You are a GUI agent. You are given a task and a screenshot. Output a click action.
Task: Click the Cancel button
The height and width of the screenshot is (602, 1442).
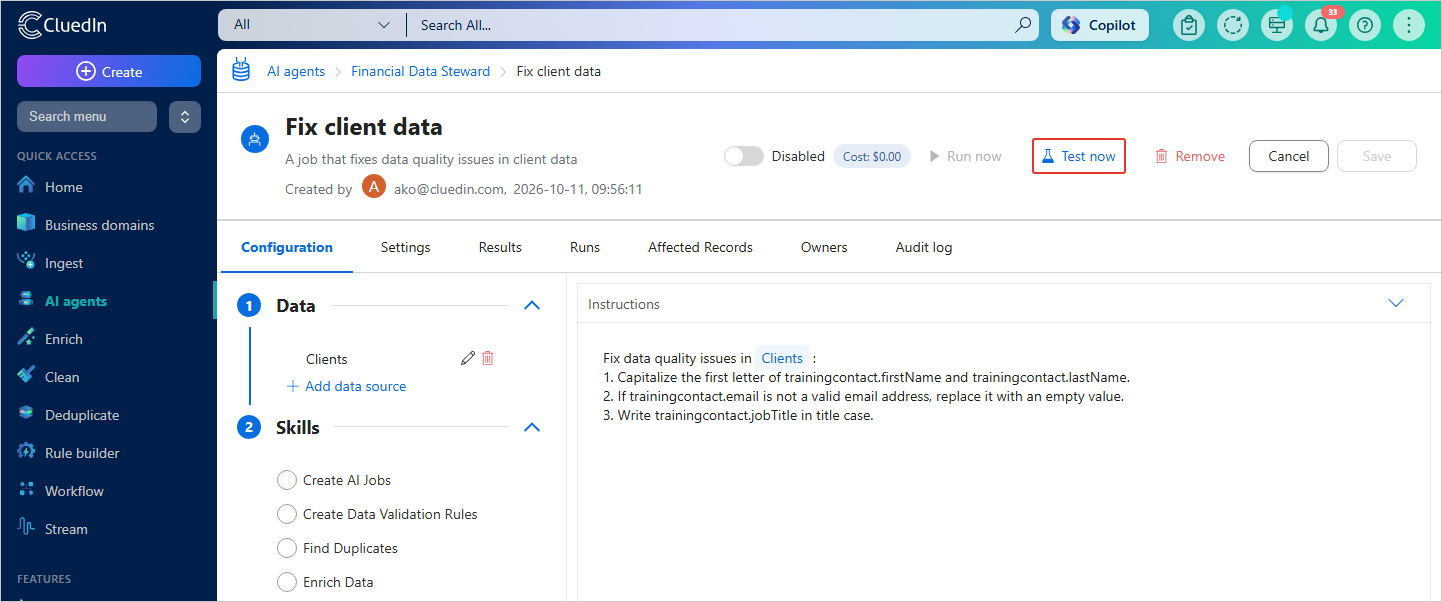coord(1289,156)
